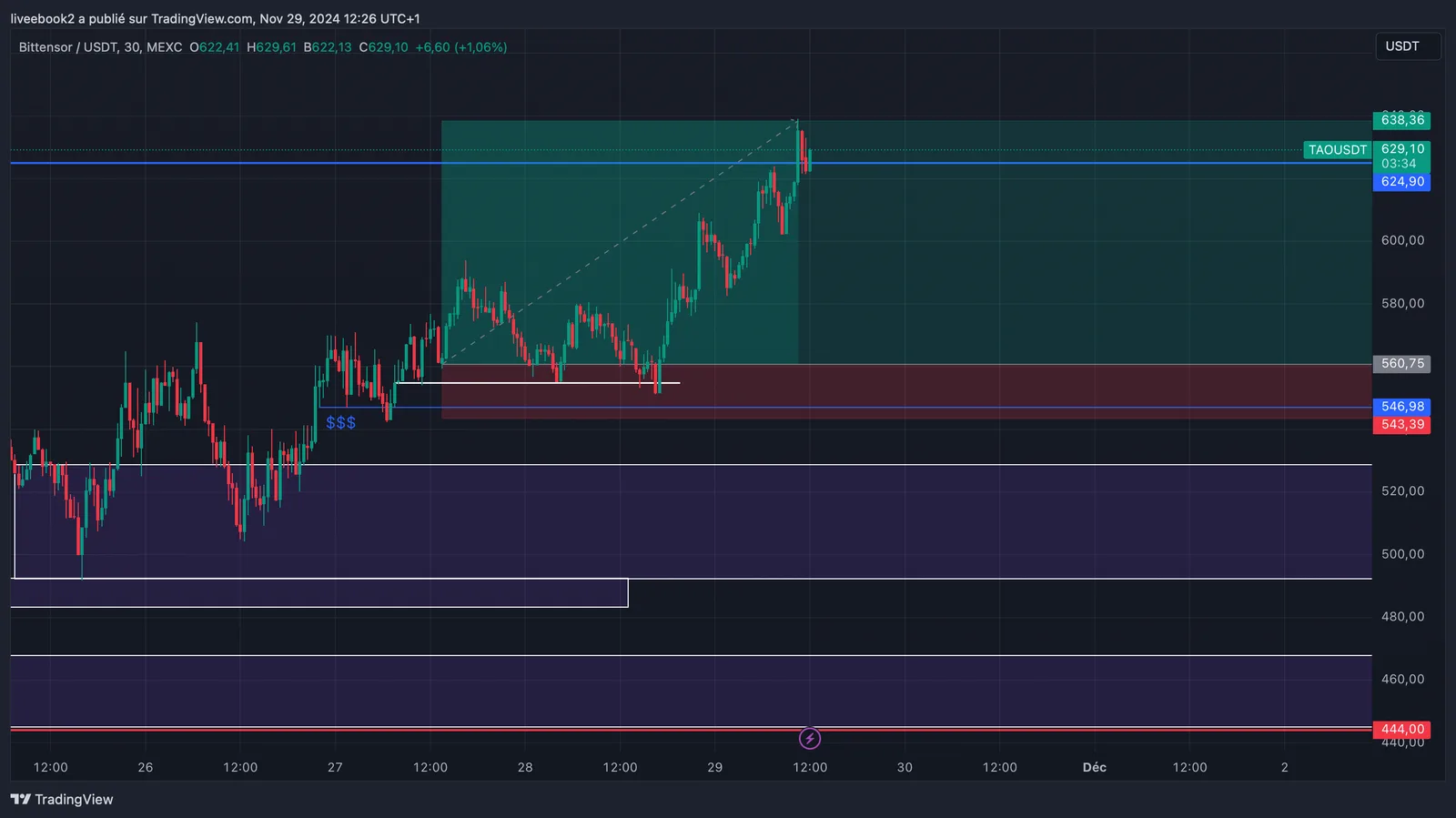
Task: Click the 520,00 price scale value
Action: (x=1402, y=490)
